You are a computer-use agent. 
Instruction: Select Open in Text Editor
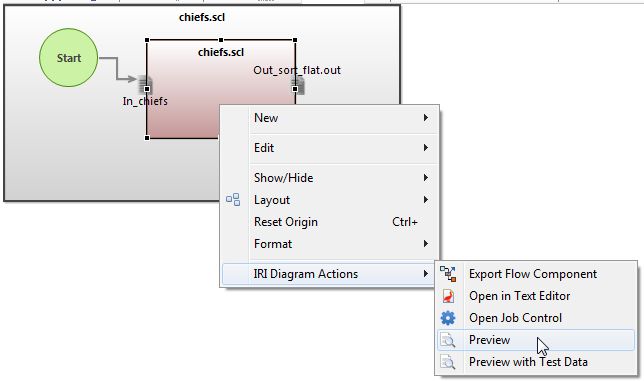536,296
